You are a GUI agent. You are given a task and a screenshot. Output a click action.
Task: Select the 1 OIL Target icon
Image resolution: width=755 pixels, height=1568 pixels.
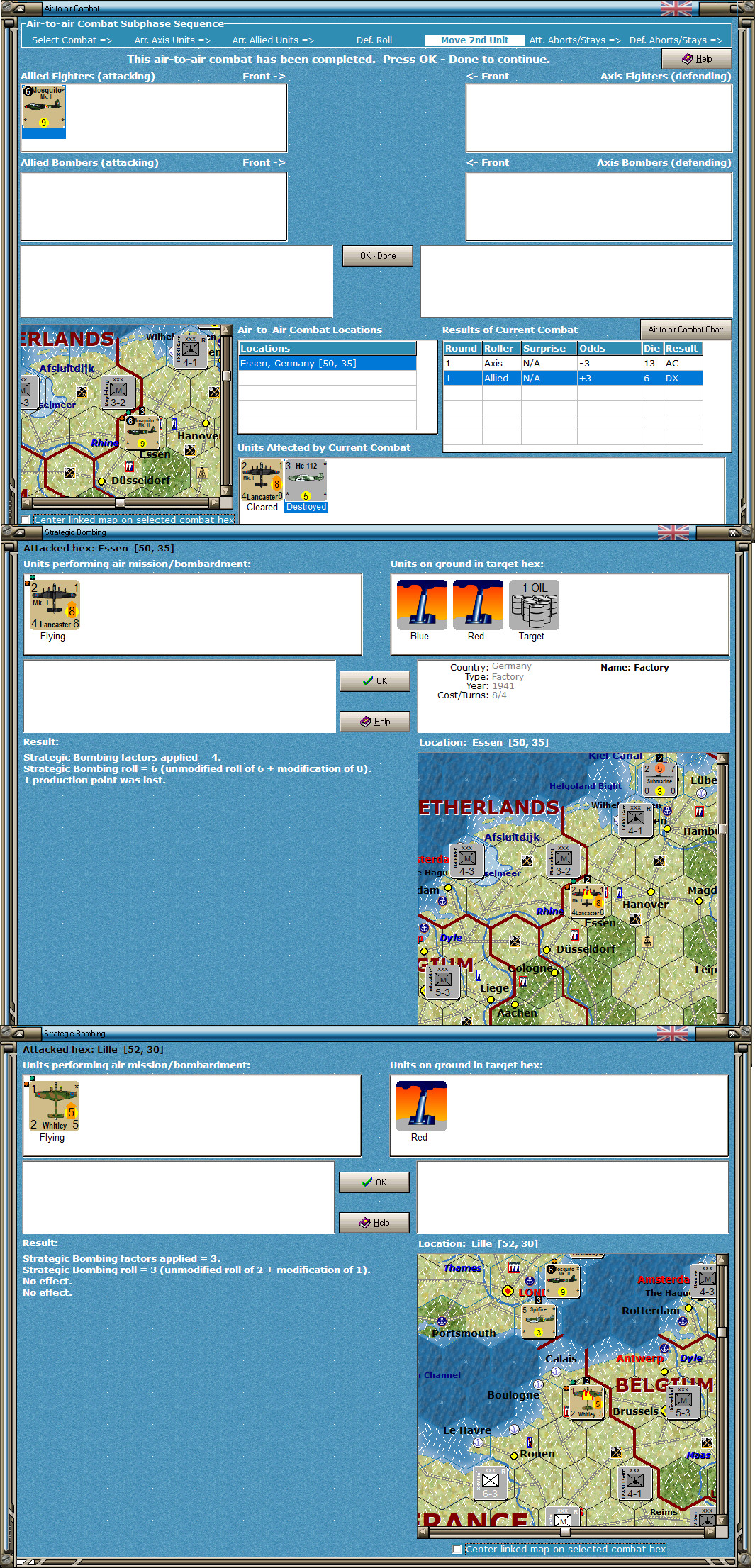coord(534,605)
